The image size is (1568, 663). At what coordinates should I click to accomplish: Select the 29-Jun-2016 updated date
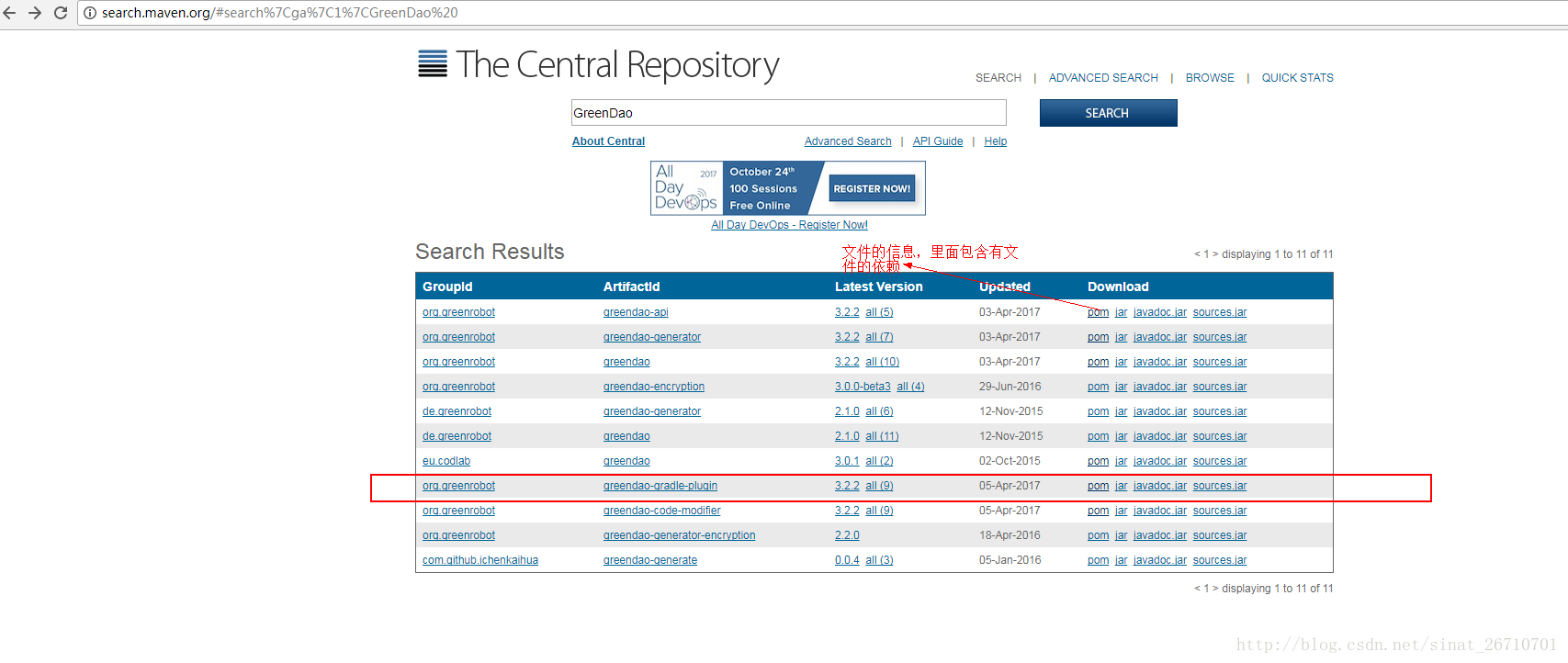tap(1010, 387)
